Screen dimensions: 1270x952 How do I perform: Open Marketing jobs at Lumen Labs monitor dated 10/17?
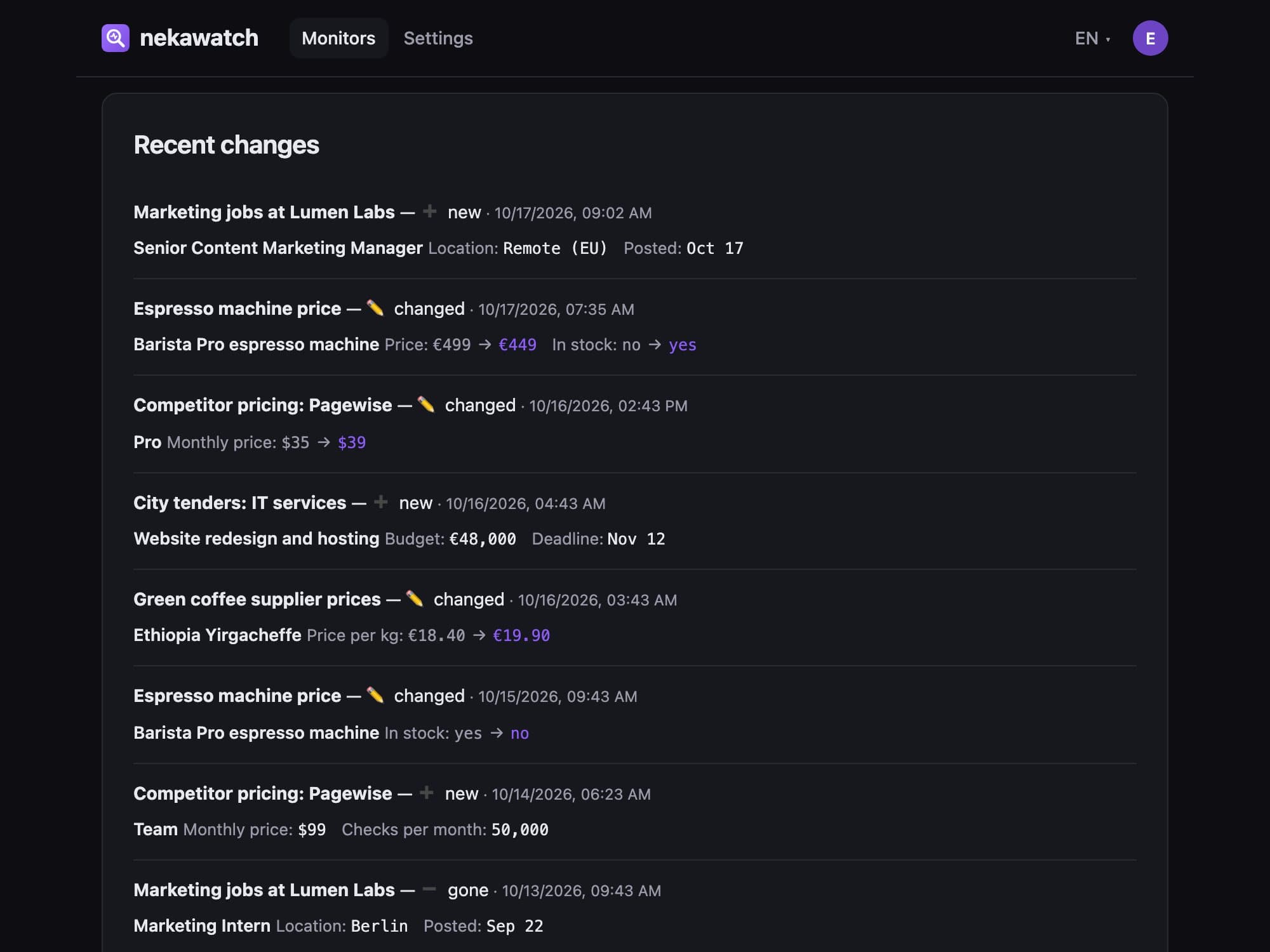click(x=264, y=212)
